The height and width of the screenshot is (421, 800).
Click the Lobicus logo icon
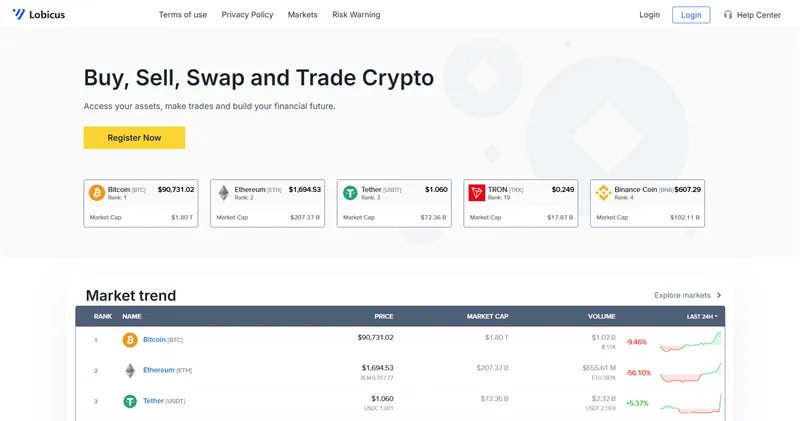pos(19,14)
